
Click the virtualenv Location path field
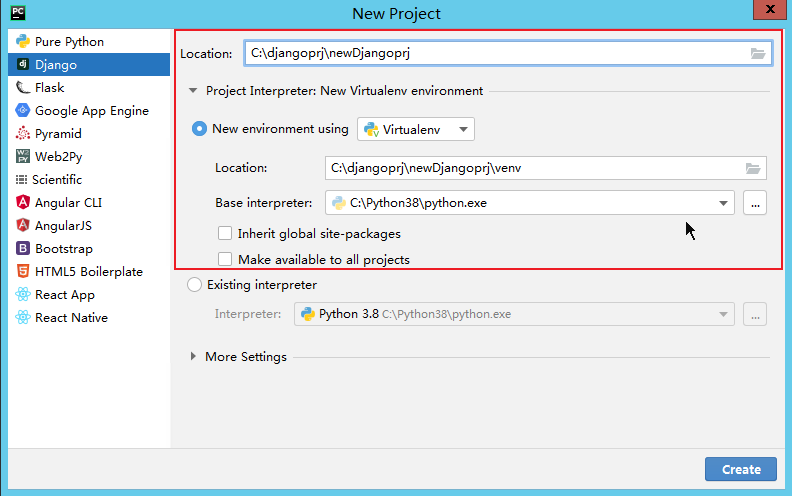546,168
